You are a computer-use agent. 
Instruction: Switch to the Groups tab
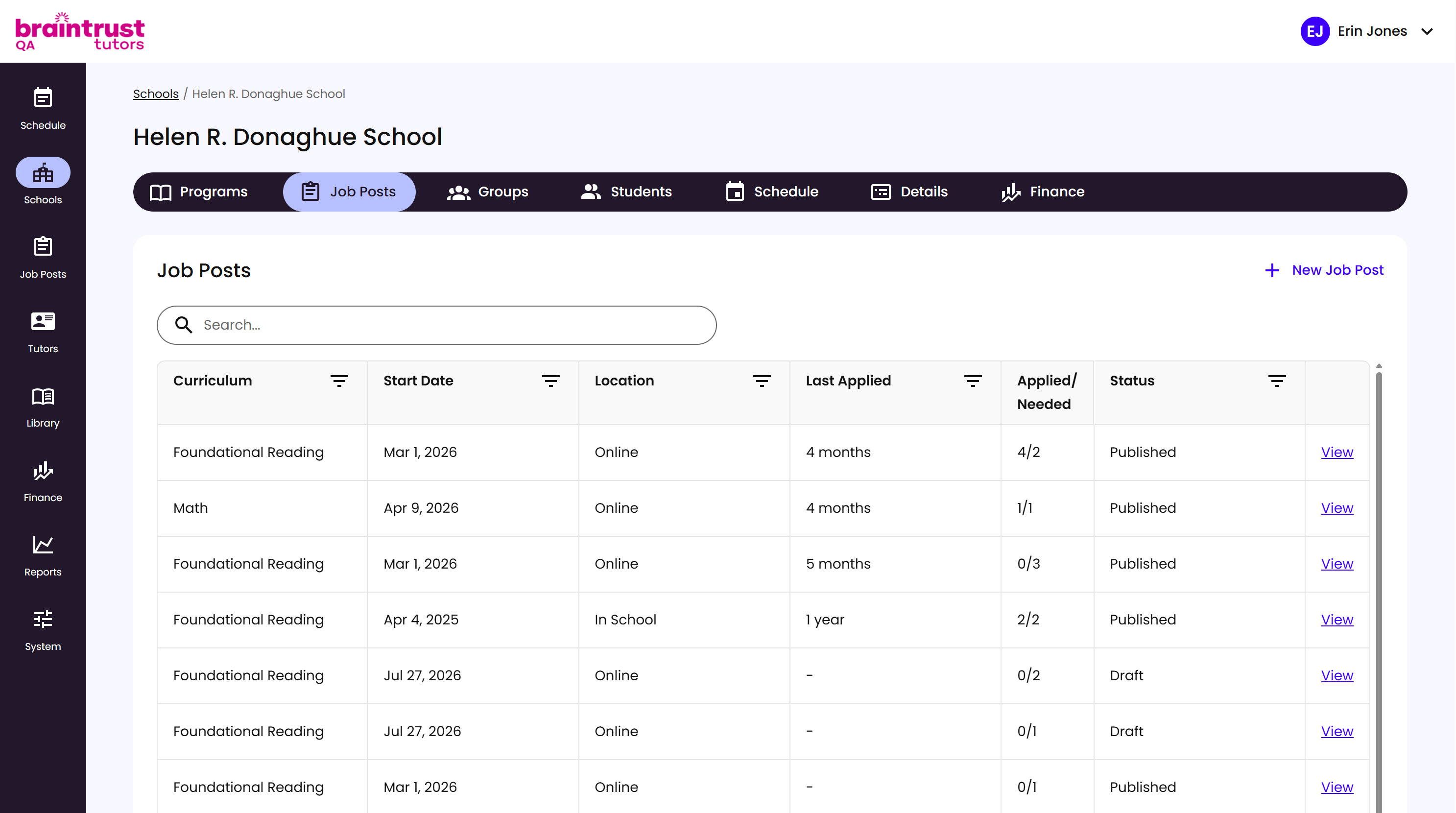[x=487, y=191]
